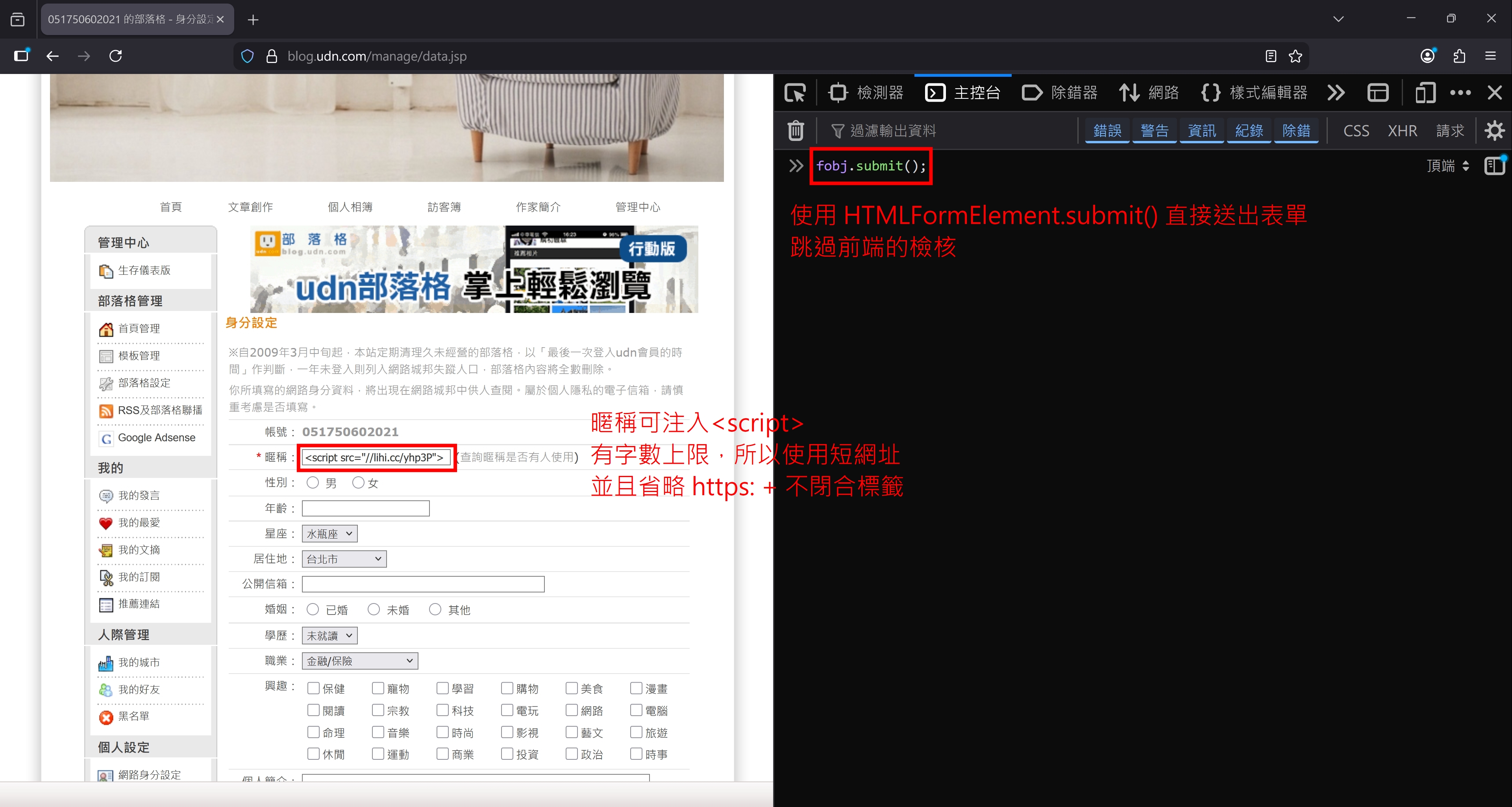Focus the 年齡 age input field
The width and height of the screenshot is (1512, 807).
[366, 508]
